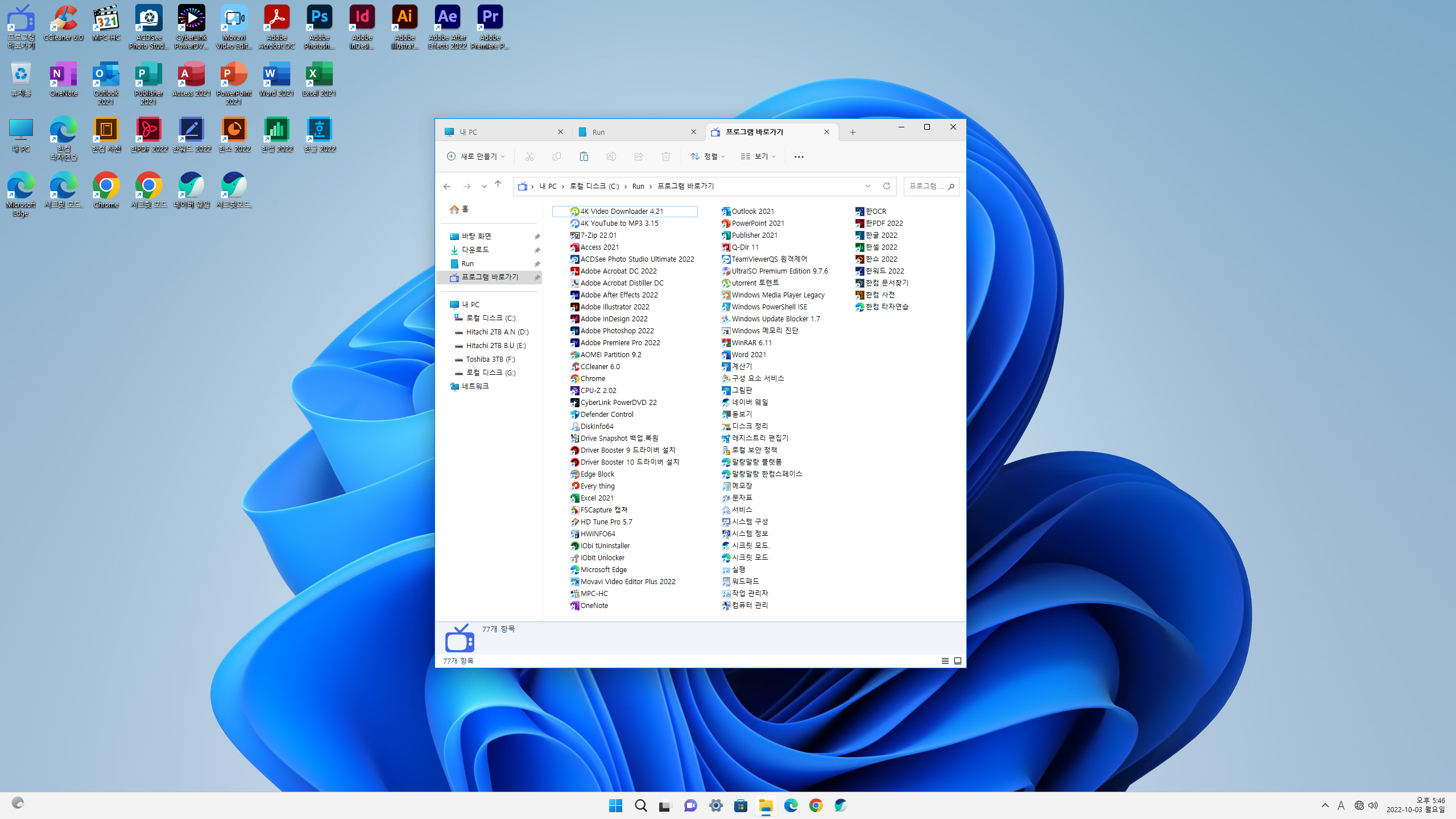Click the Refresh icon in address bar
The height and width of the screenshot is (819, 1456).
(x=886, y=186)
